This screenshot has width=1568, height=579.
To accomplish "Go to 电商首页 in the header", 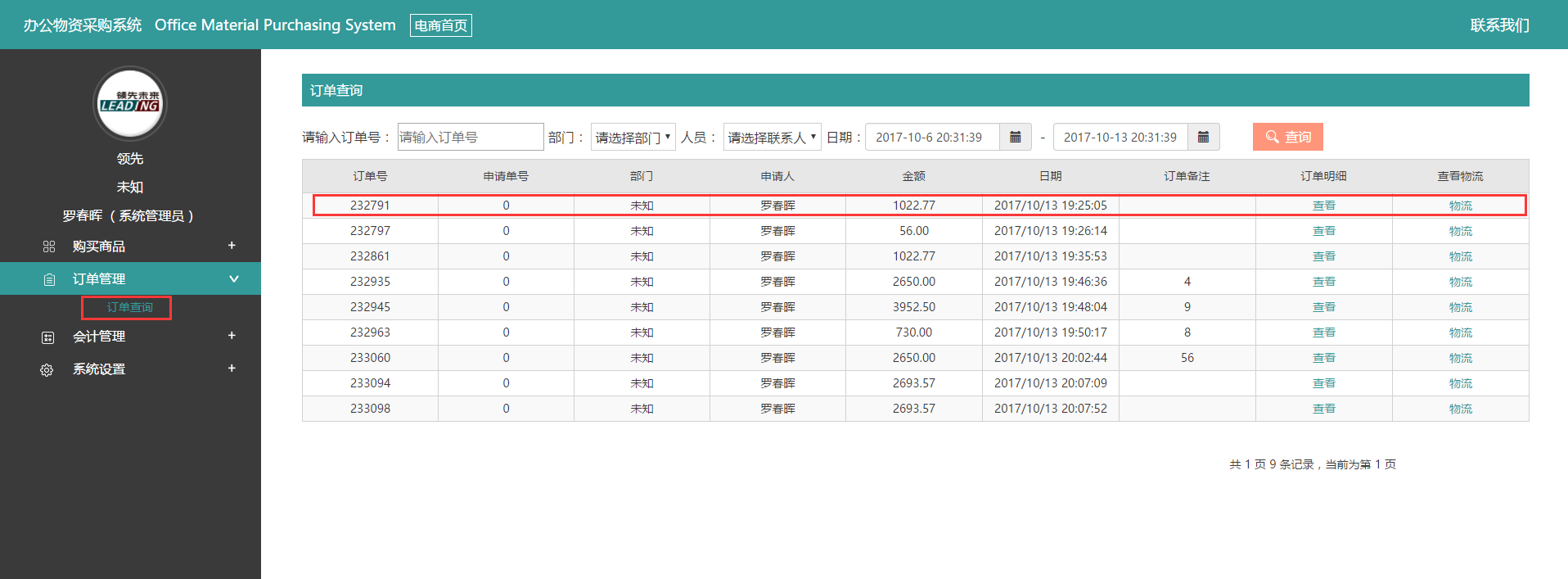I will (440, 25).
